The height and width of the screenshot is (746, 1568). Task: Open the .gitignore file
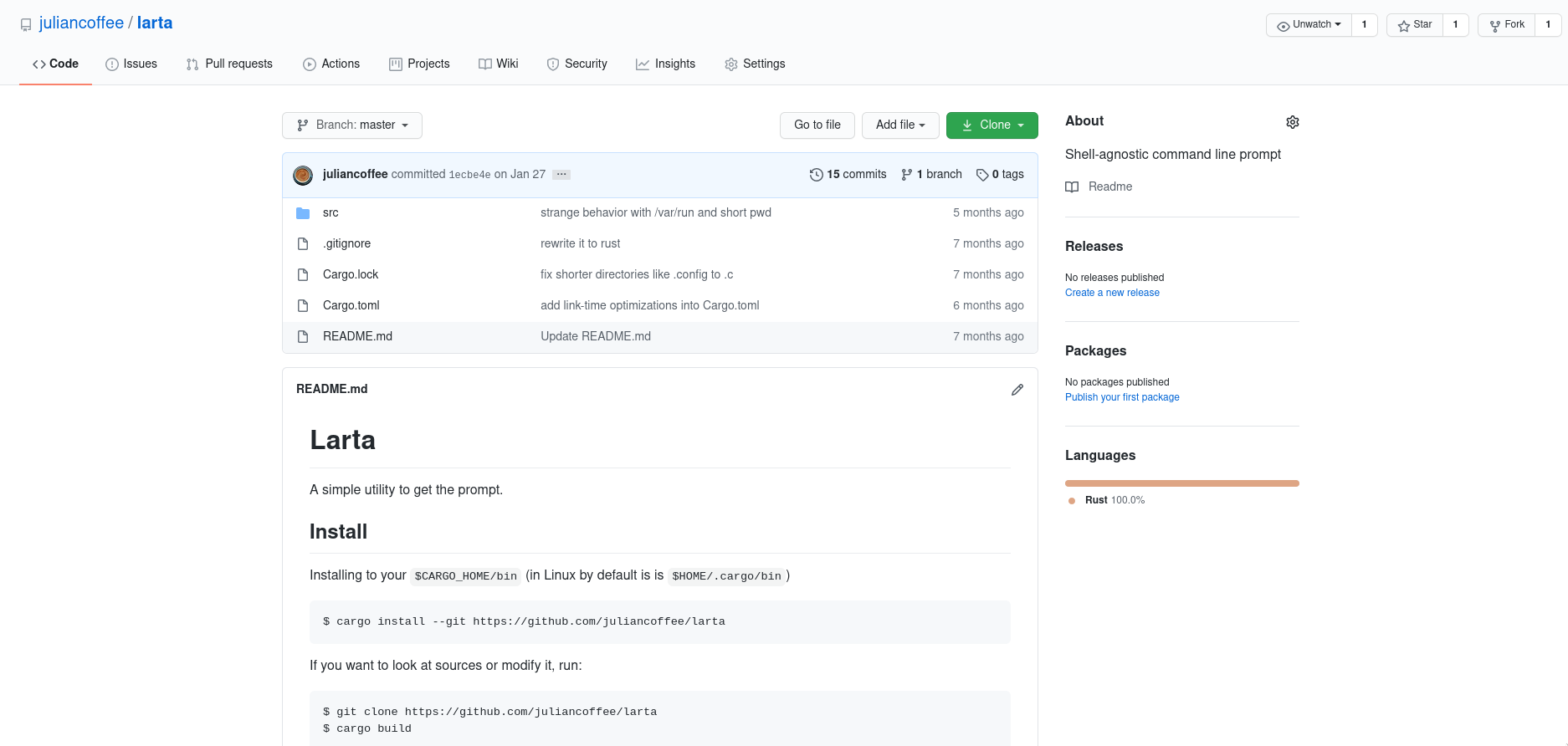click(346, 243)
